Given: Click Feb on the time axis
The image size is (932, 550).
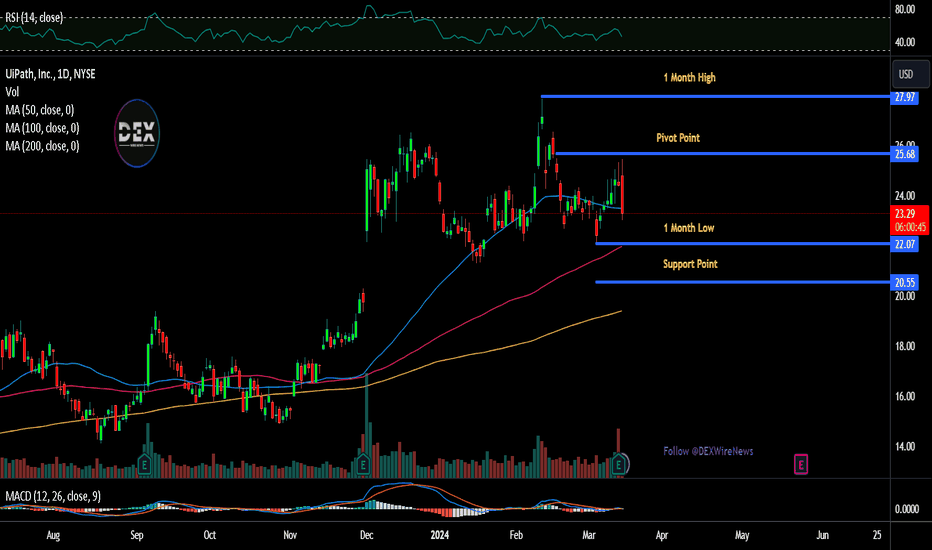Looking at the screenshot, I should (x=516, y=535).
